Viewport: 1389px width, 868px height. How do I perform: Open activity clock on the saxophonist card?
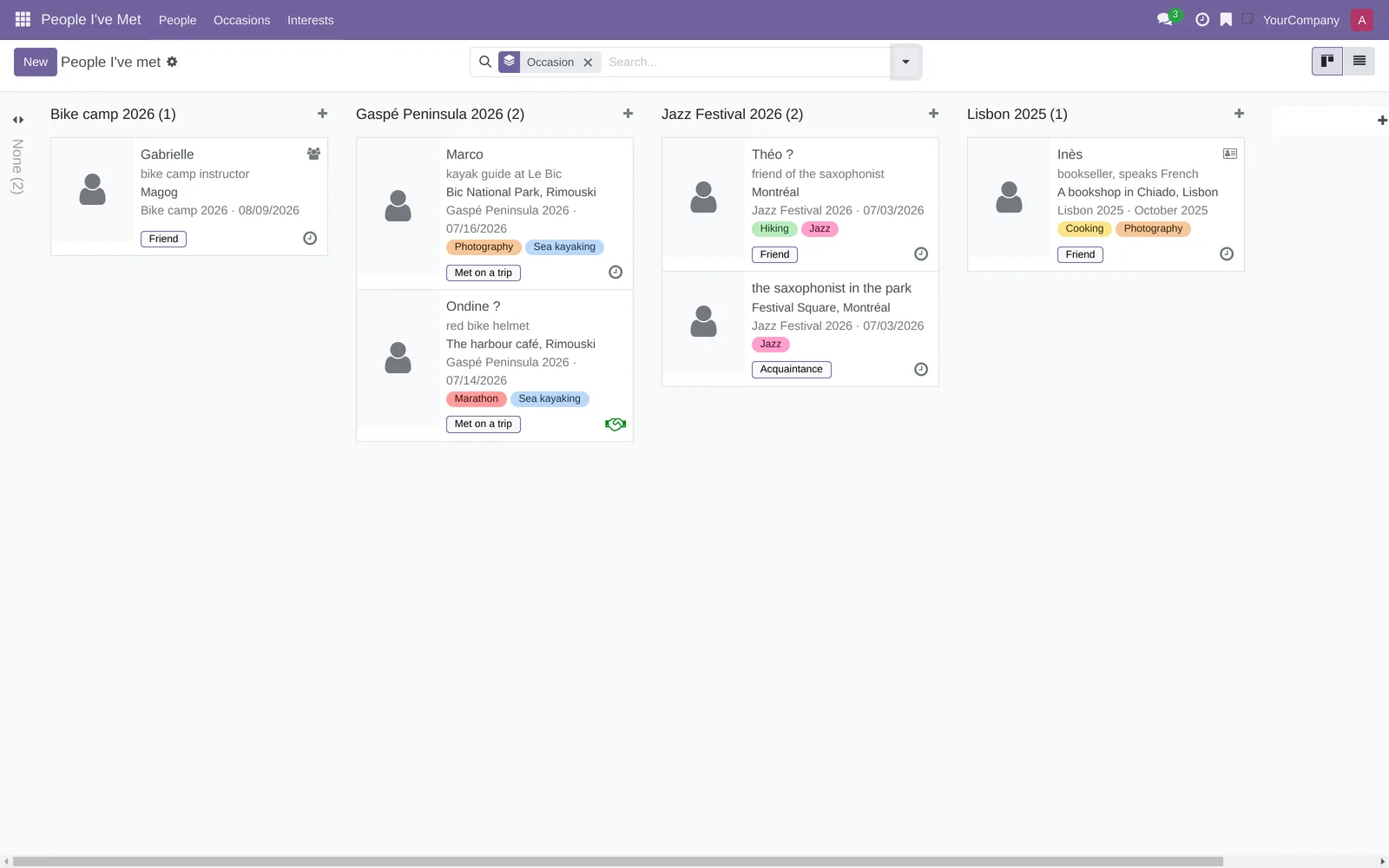[921, 370]
